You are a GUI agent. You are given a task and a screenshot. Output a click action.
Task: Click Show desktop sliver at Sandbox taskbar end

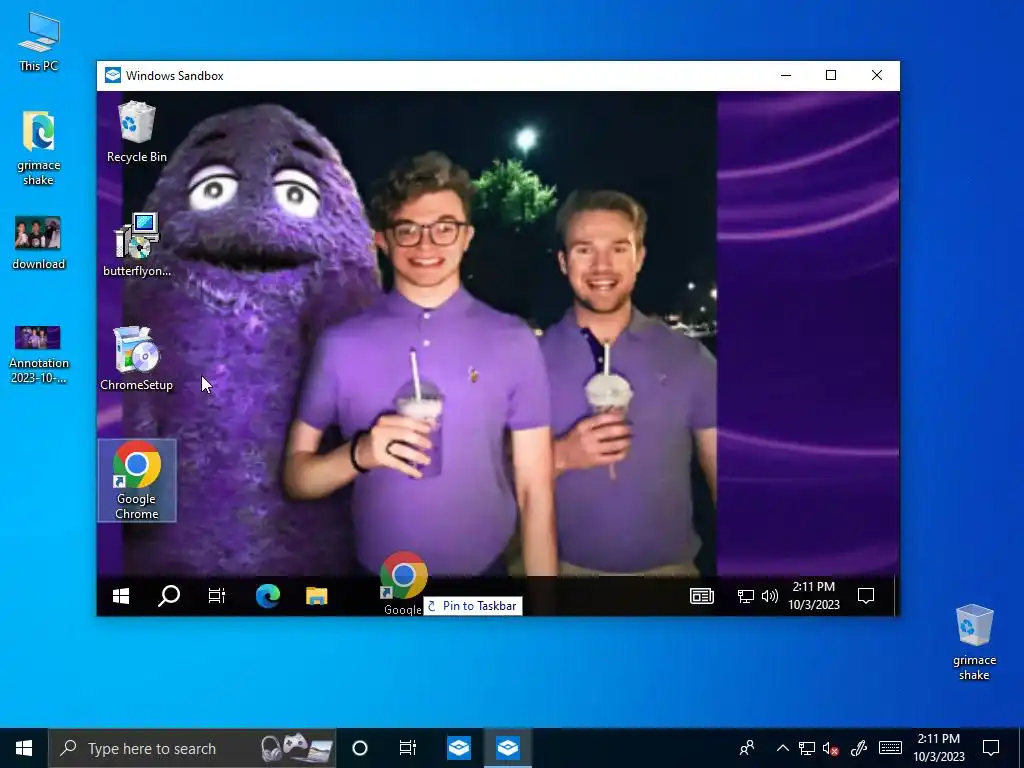point(897,596)
